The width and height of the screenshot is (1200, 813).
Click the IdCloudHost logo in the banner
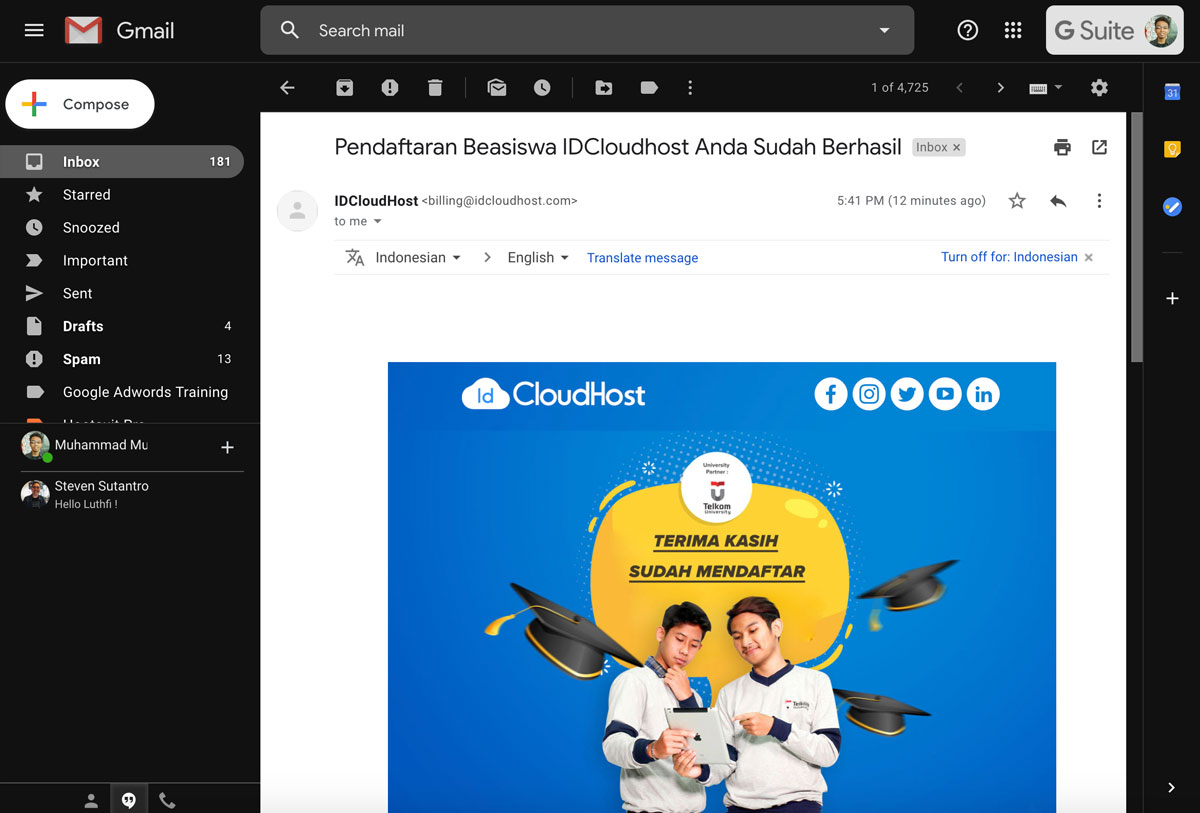tap(553, 394)
